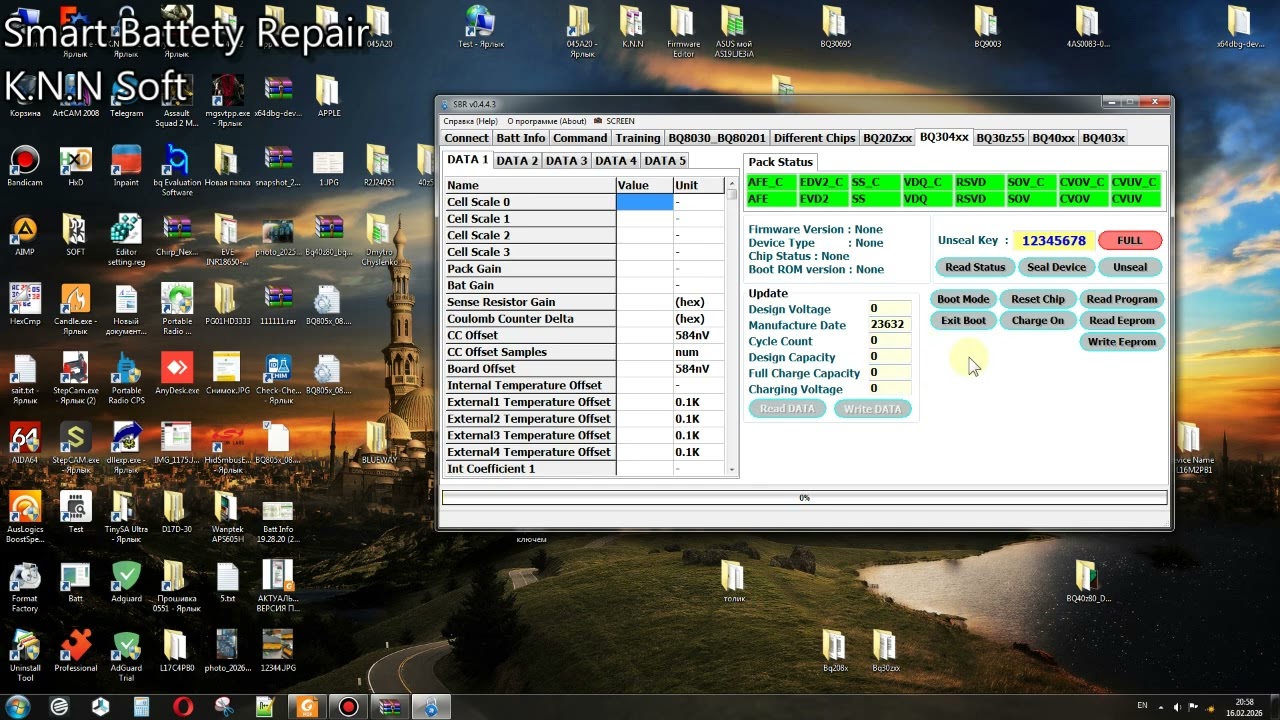Click the Write Eeprom button

pyautogui.click(x=1122, y=342)
